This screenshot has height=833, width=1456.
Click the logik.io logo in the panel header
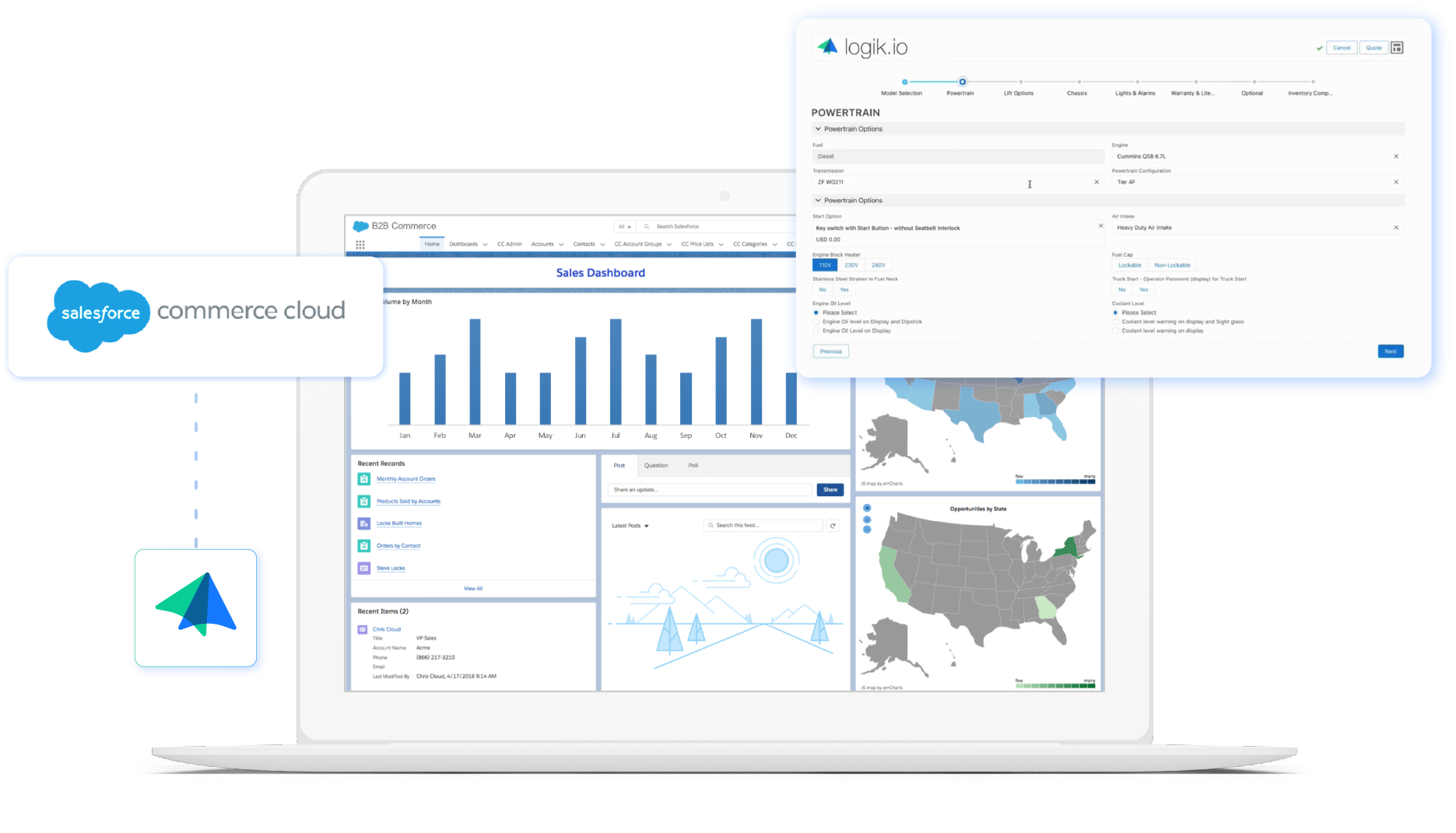[862, 47]
